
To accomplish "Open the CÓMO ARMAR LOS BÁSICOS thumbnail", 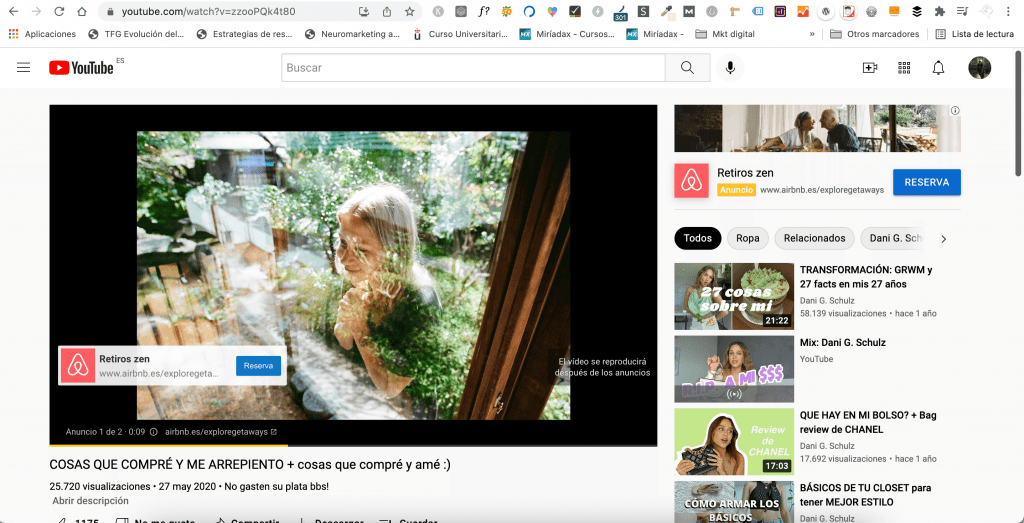I will [x=734, y=502].
